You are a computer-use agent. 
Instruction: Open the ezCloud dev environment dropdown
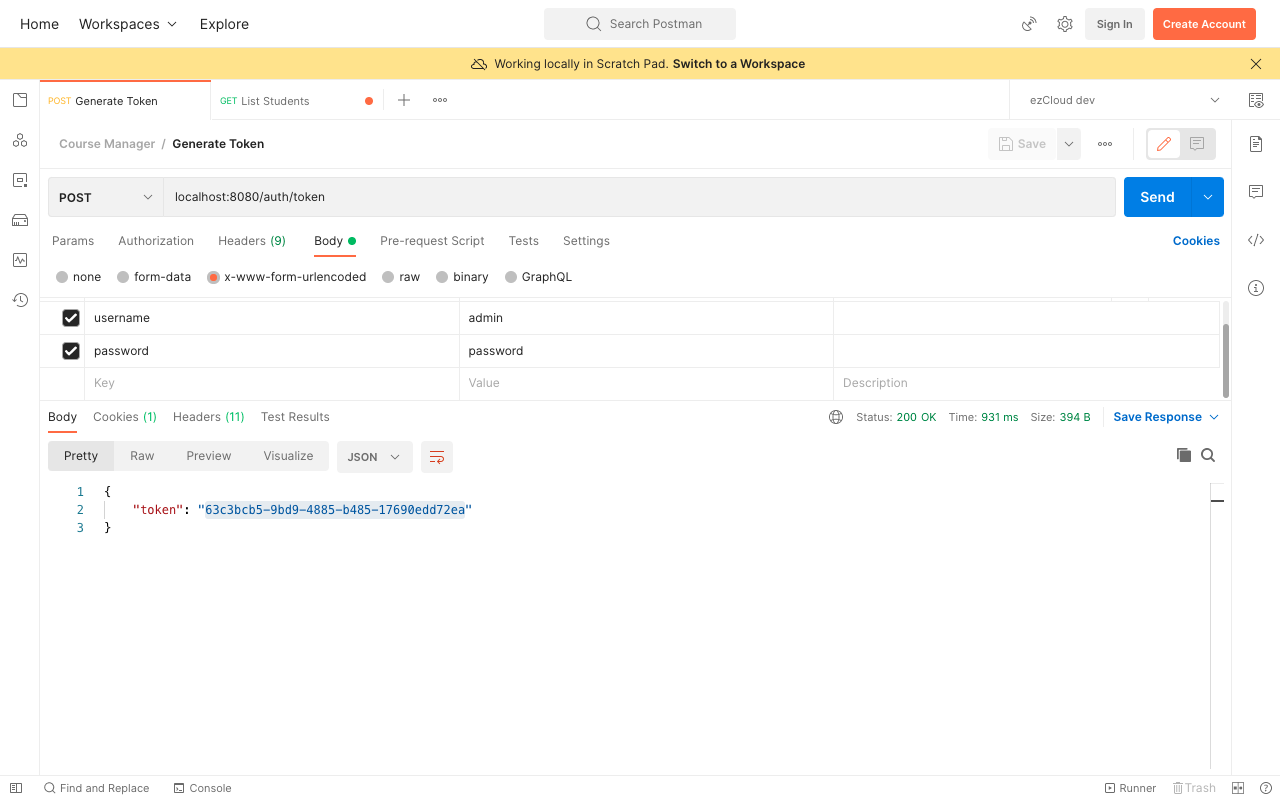pos(1124,100)
